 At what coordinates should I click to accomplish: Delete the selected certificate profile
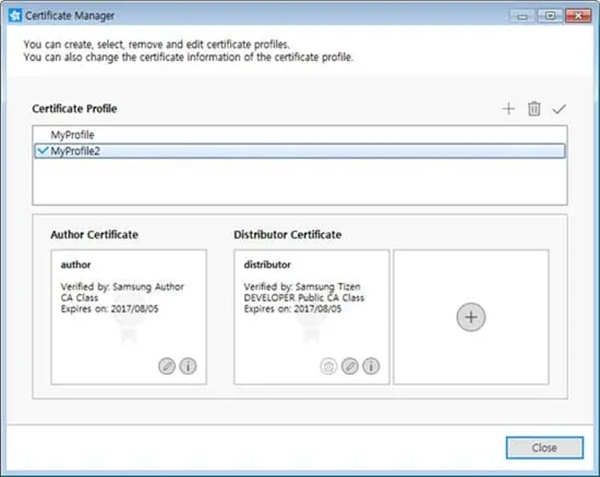[534, 108]
